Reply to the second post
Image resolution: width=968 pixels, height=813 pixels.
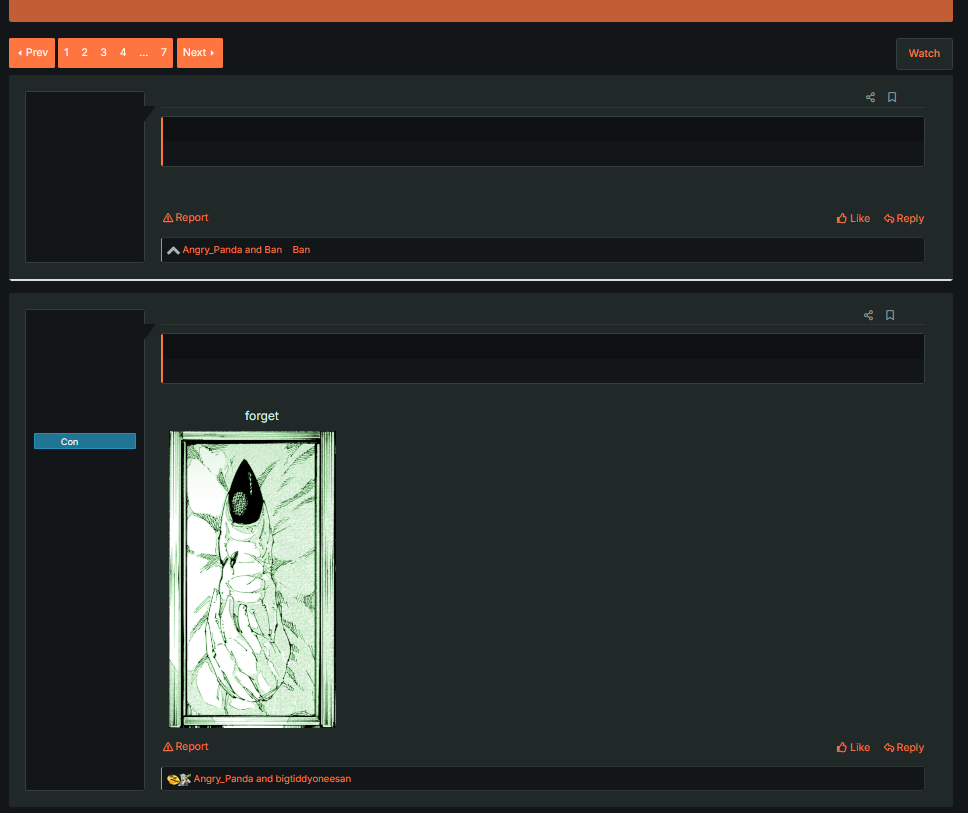tap(904, 747)
